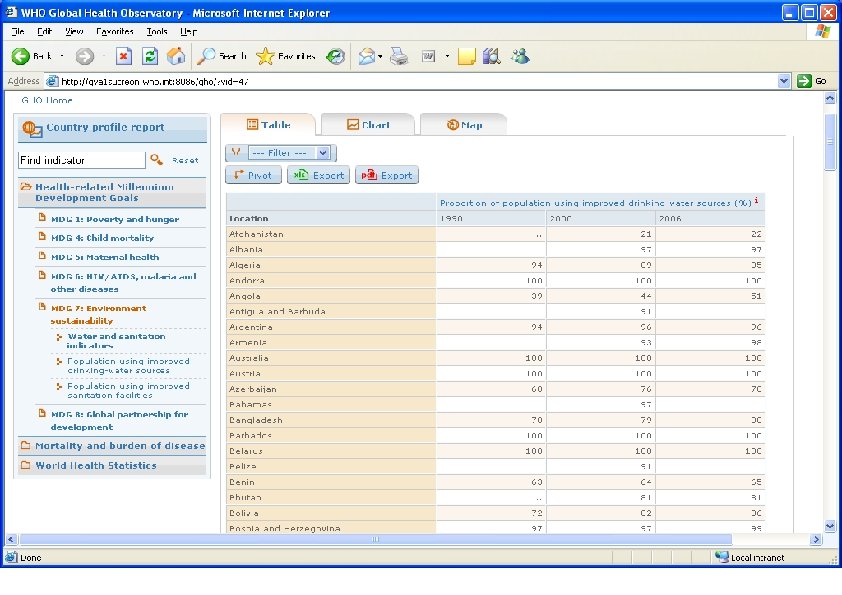Open the View menu
Viewport: 842px width, 595px height.
coord(74,31)
